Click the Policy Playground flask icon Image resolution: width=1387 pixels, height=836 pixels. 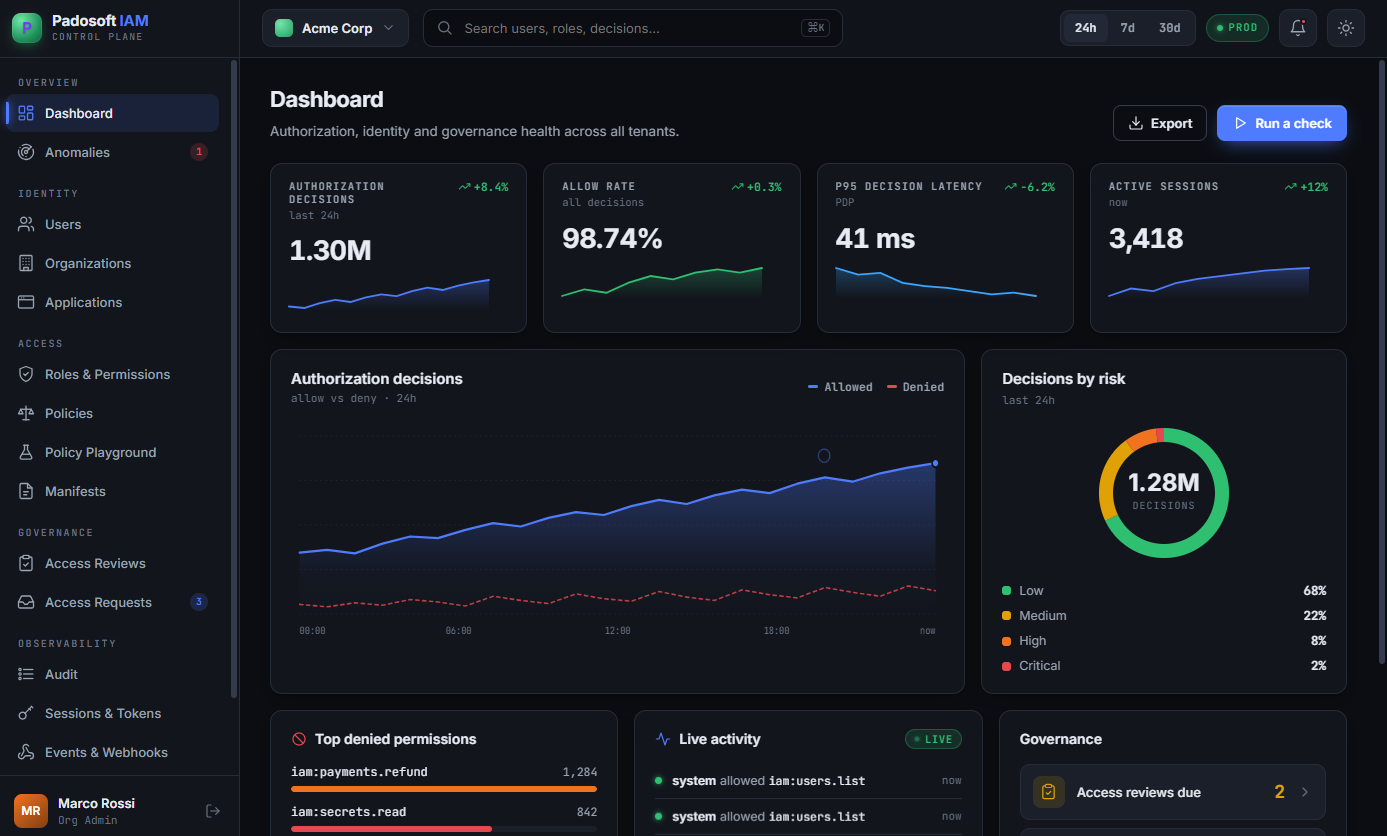tap(26, 452)
